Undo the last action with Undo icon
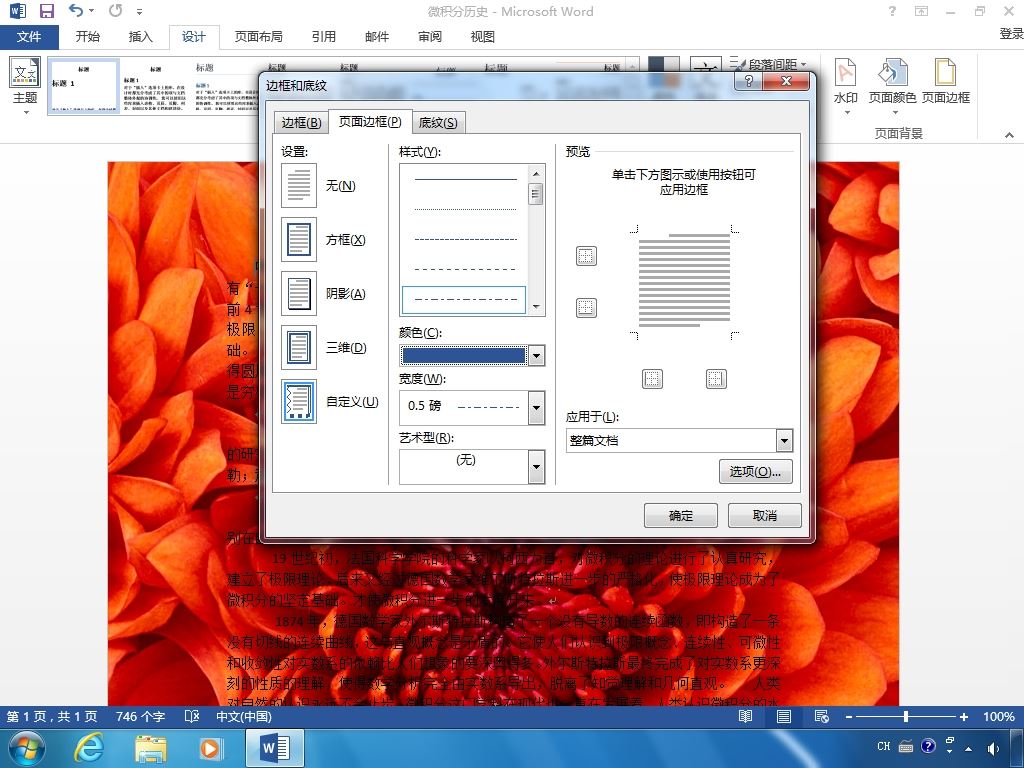1024x768 pixels. click(x=76, y=10)
